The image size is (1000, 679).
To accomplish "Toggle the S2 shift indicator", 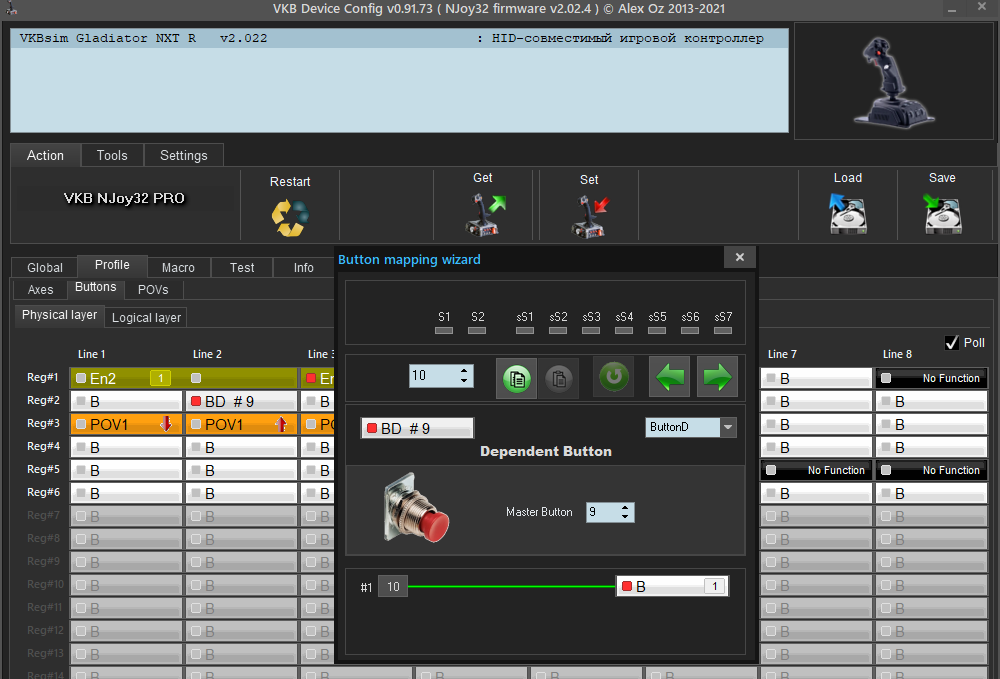I will coord(477,330).
